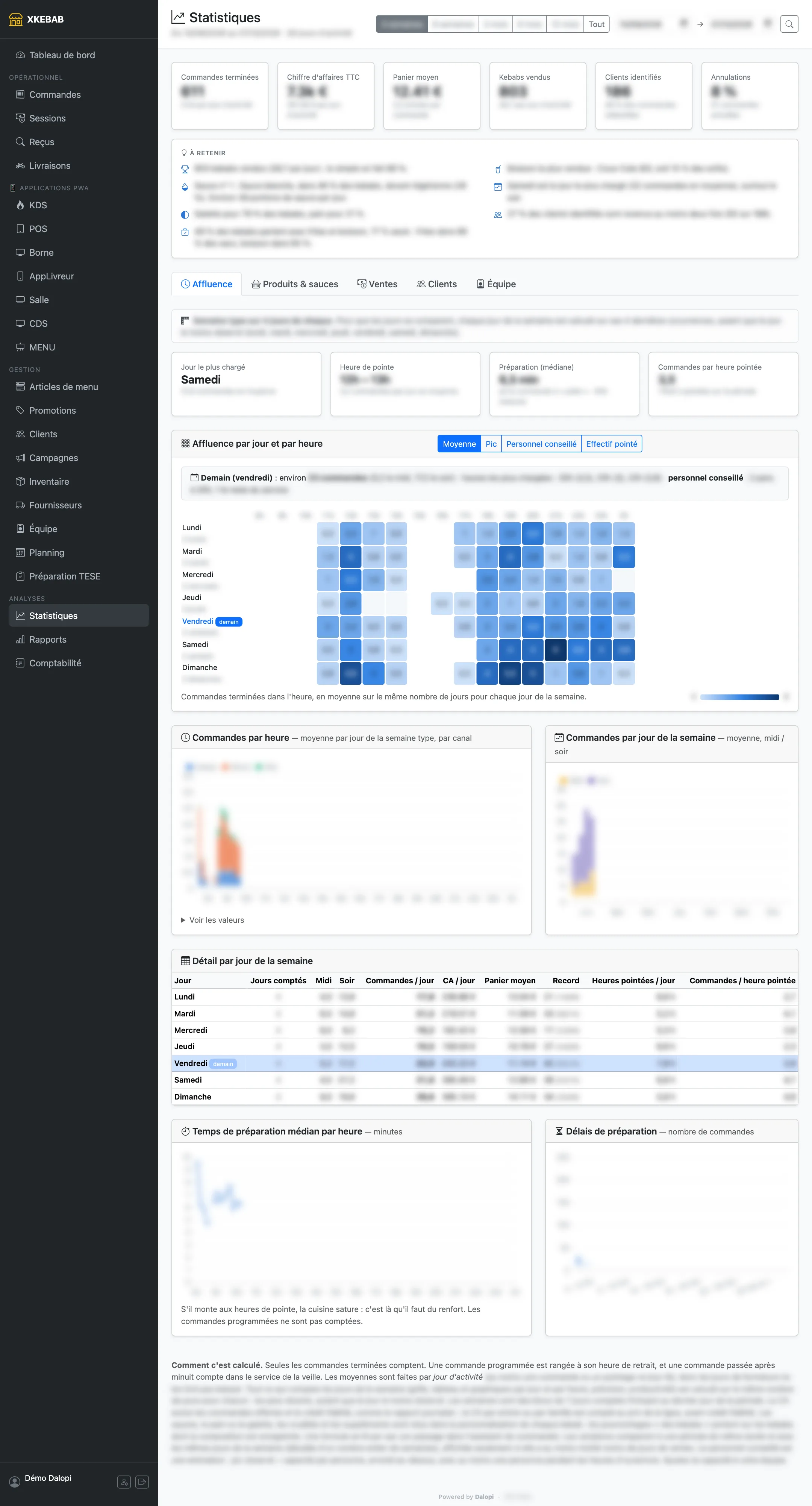The width and height of the screenshot is (812, 1506).
Task: Open the Équipe statistics tab
Action: click(496, 284)
